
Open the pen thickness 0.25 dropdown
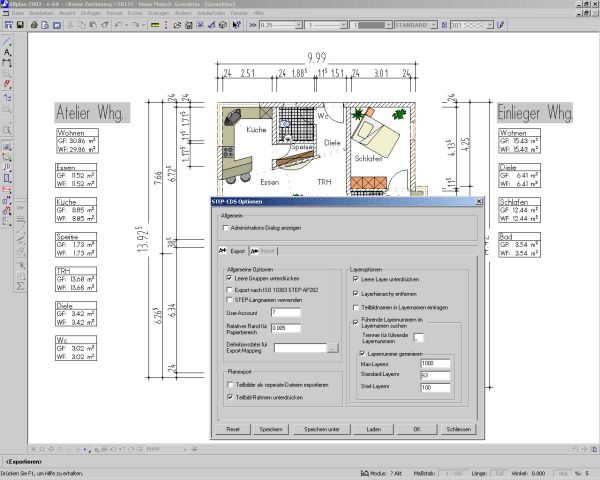point(299,25)
